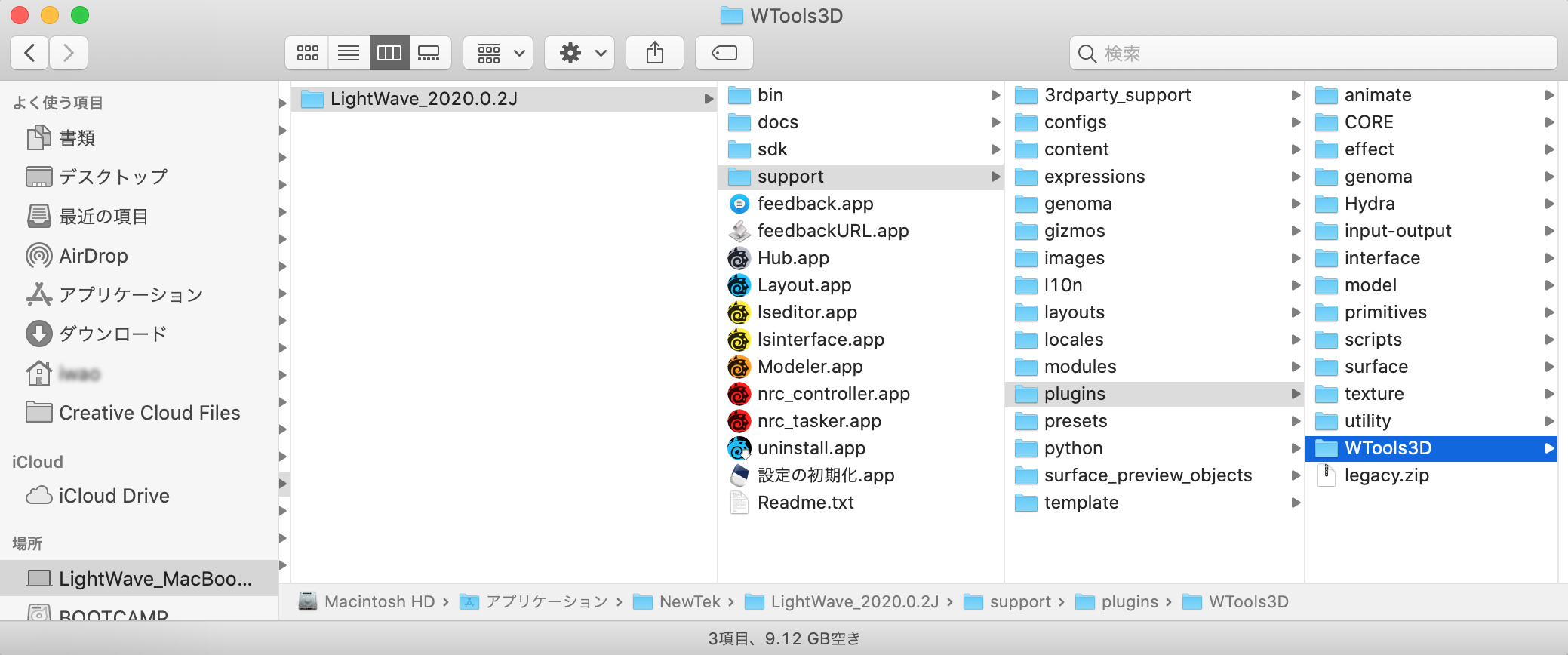Open 最近の項目 in the sidebar
The width and height of the screenshot is (1568, 655).
pos(88,217)
